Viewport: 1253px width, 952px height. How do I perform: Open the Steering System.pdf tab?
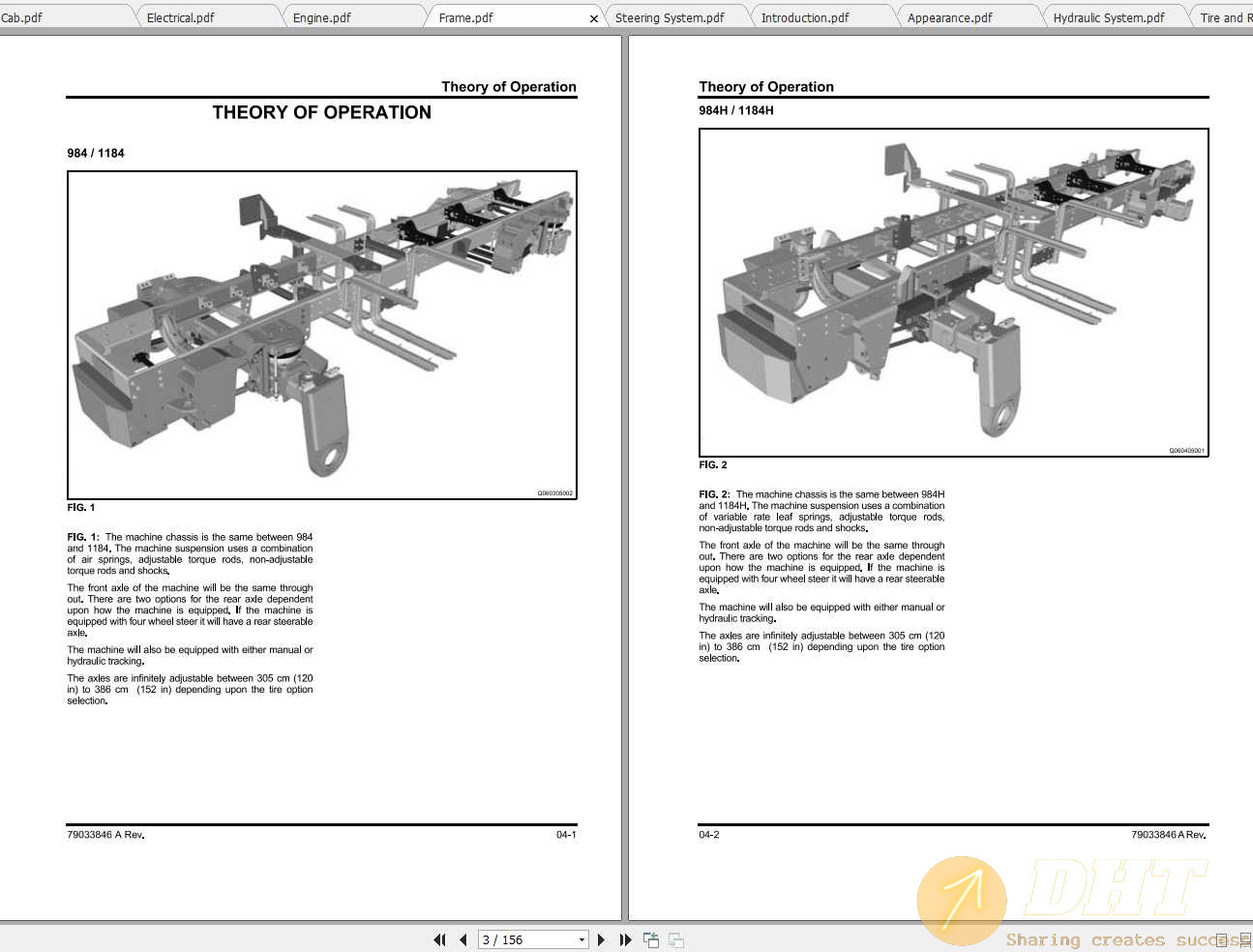[x=677, y=17]
